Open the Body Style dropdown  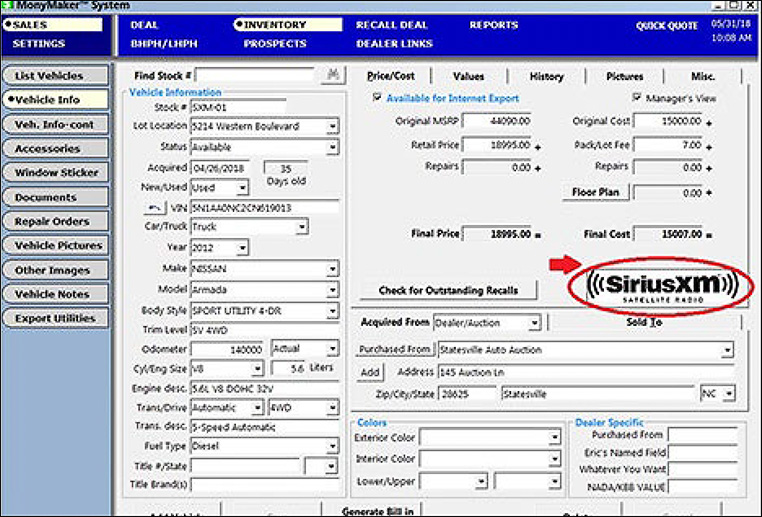pyautogui.click(x=332, y=311)
